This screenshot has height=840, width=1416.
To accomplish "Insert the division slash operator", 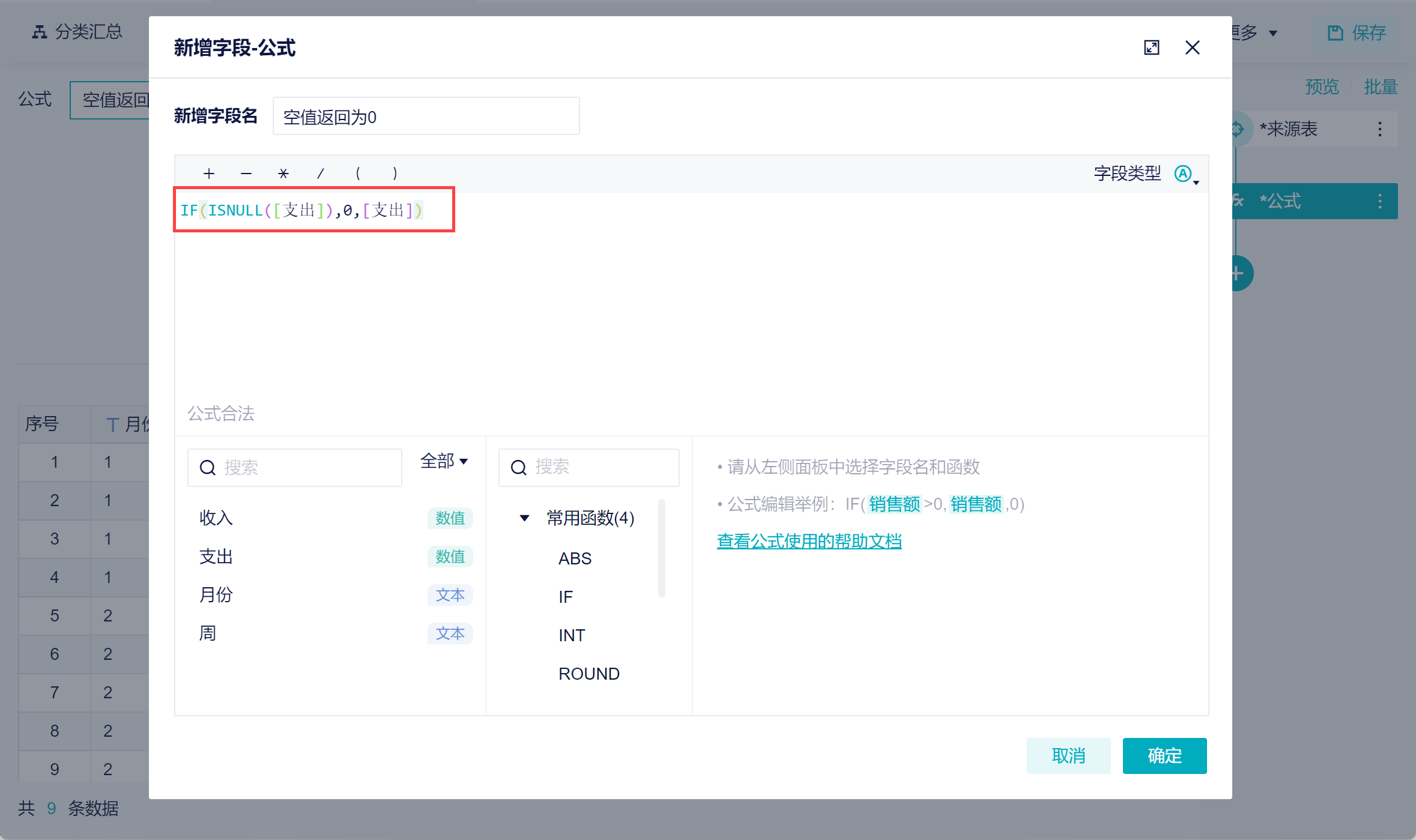I will (321, 174).
